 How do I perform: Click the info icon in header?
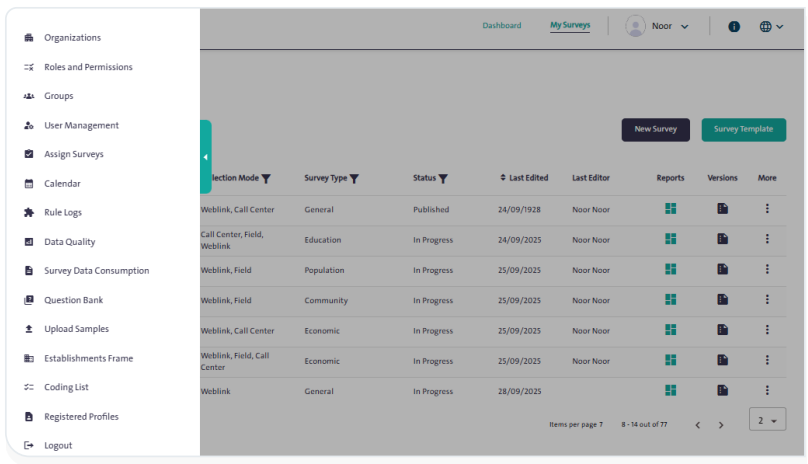(x=734, y=26)
